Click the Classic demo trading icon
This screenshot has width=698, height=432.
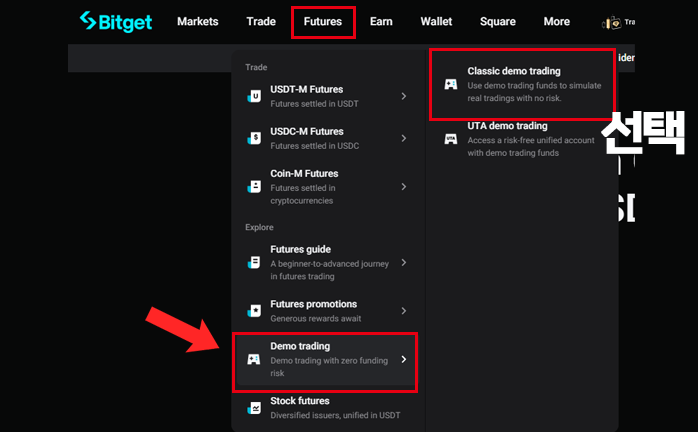450,84
